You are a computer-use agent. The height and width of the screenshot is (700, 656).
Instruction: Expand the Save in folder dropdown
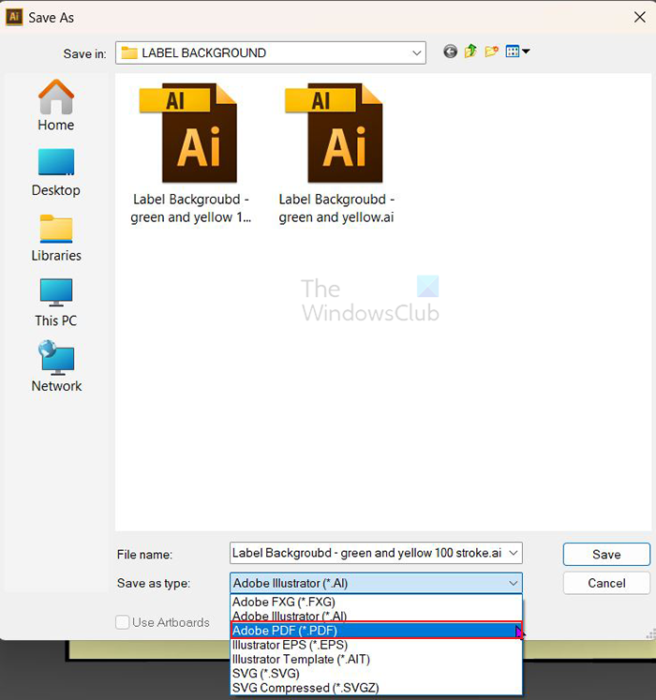click(416, 53)
